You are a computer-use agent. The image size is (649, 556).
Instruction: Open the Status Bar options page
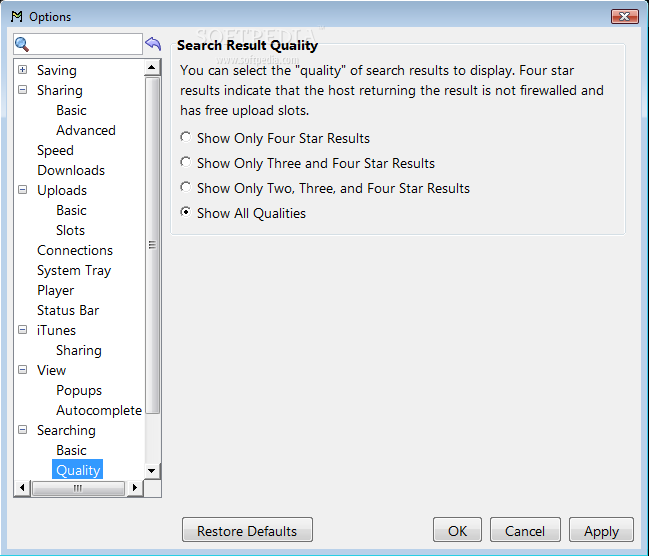point(68,310)
